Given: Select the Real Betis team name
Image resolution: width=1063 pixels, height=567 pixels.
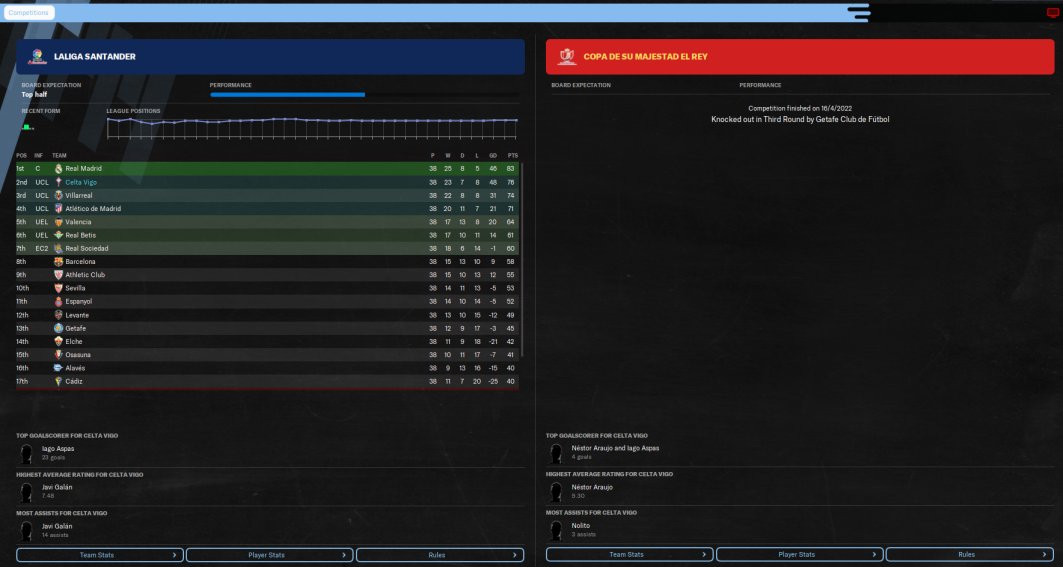Looking at the screenshot, I should (x=81, y=235).
